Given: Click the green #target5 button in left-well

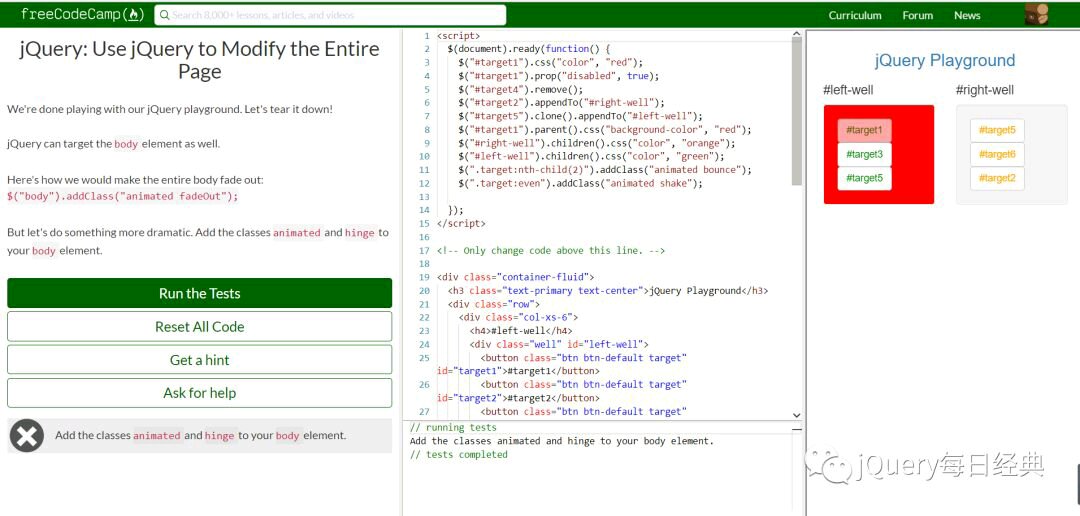Looking at the screenshot, I should click(864, 178).
